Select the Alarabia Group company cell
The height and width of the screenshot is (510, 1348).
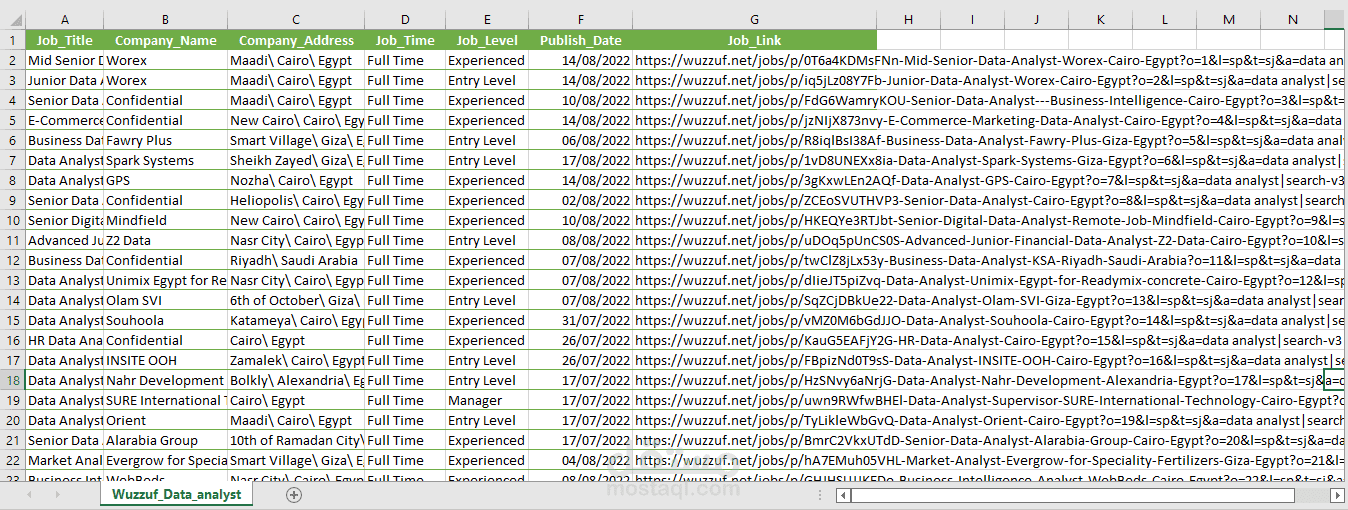pos(166,440)
